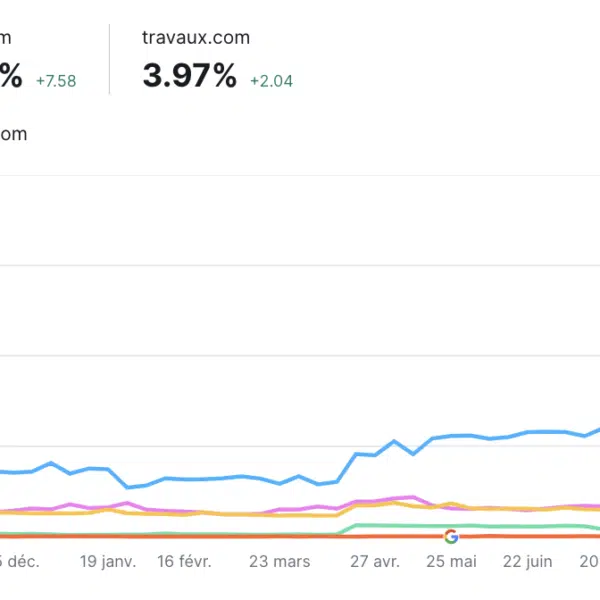Select the travaux.com domain label
Image resolution: width=600 pixels, height=600 pixels.
coord(196,38)
